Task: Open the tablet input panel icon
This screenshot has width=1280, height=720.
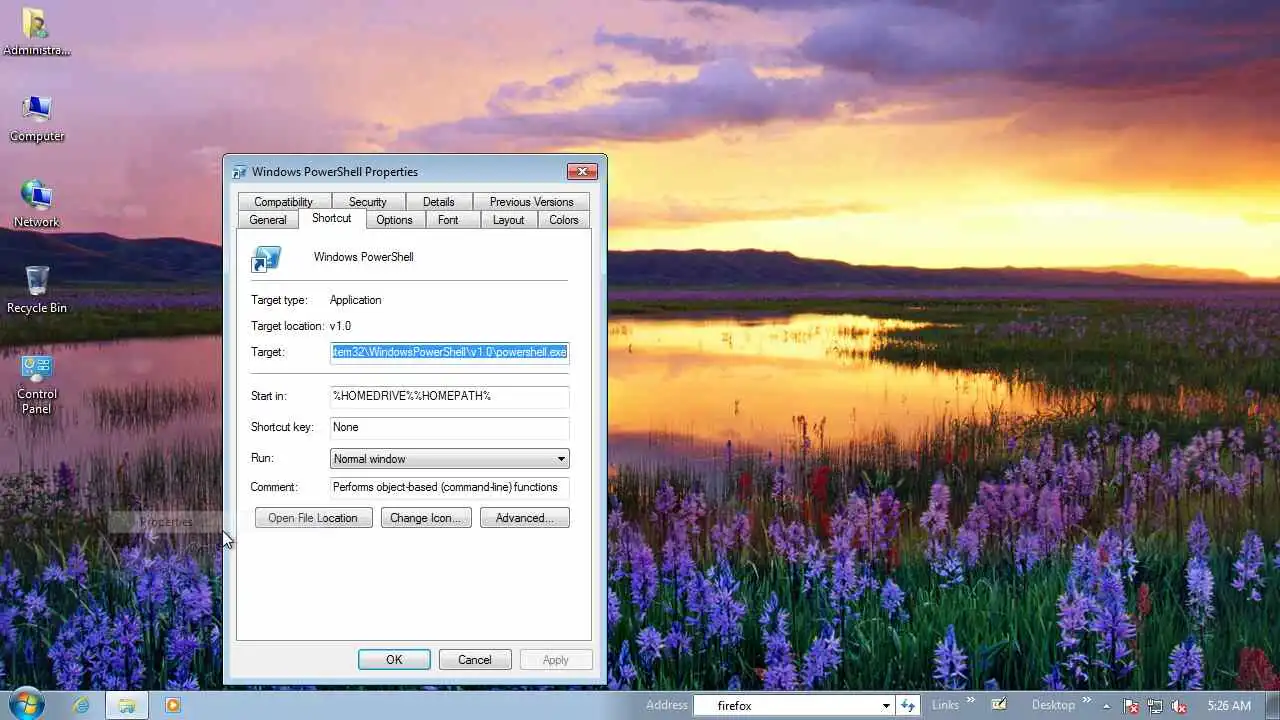Action: coord(999,705)
